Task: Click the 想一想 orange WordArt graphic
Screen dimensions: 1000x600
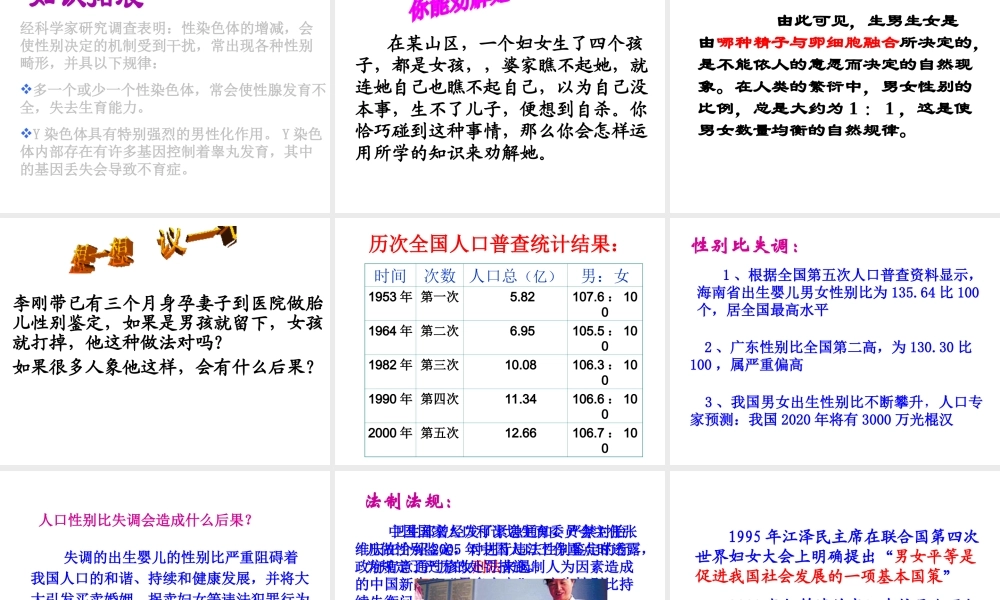Action: 102,256
